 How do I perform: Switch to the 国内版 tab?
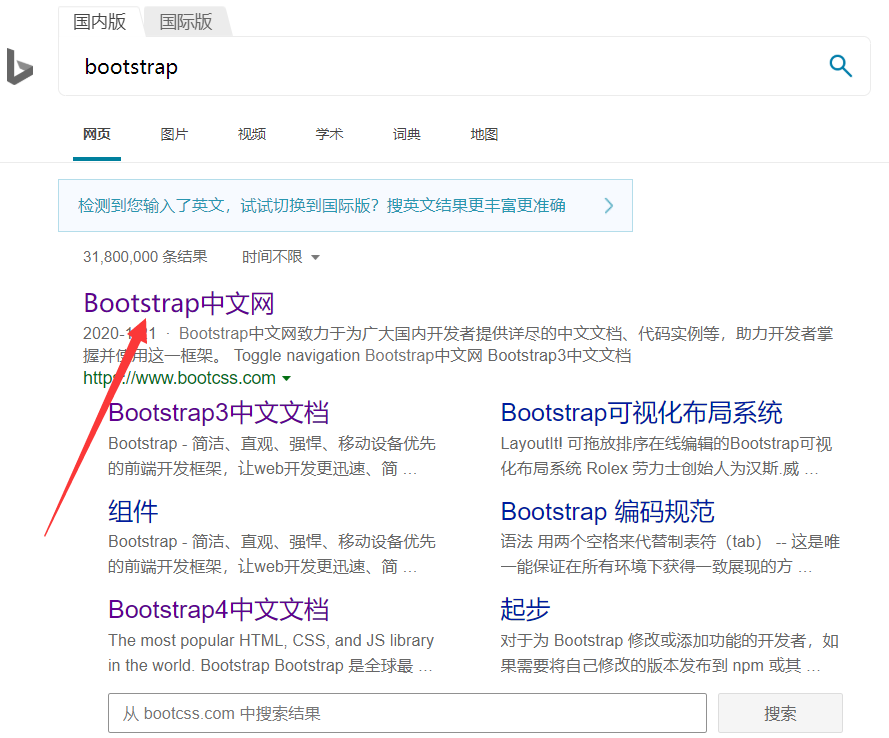point(100,22)
